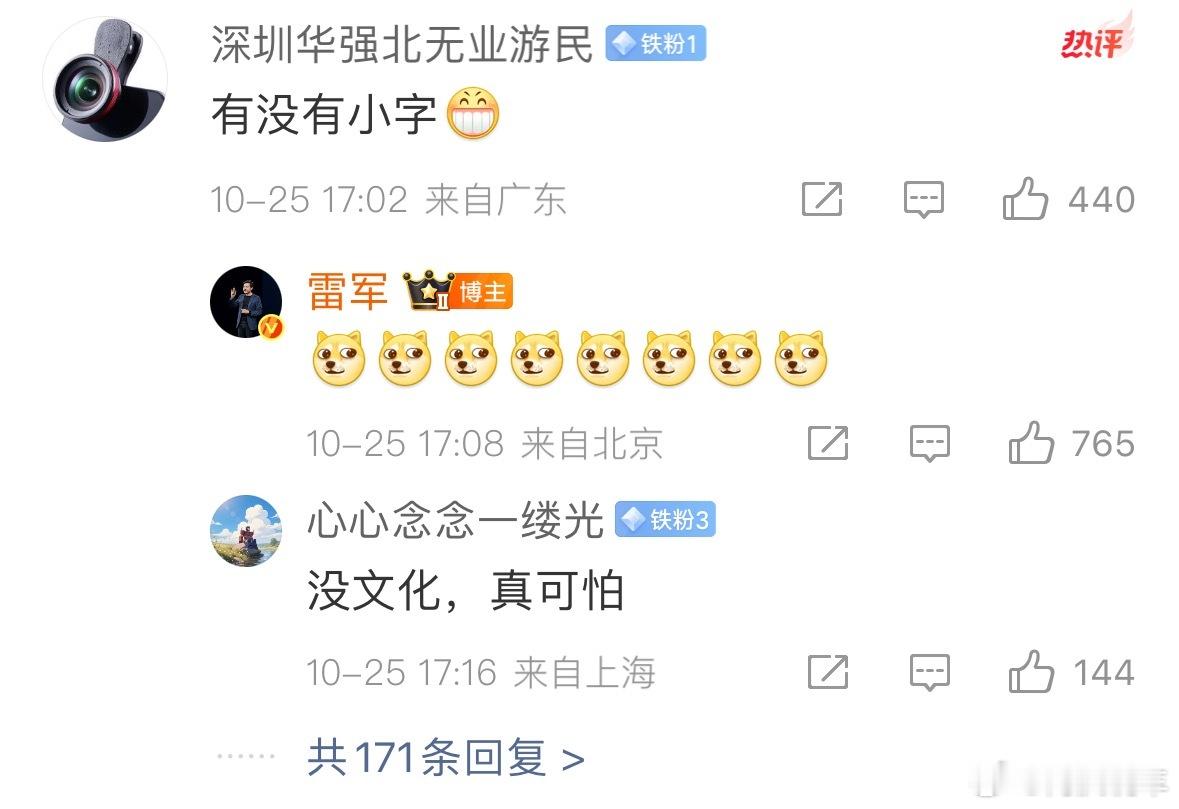Tap 雷军's round avatar photo
Screen dimensions: 1179x809
click(246, 301)
